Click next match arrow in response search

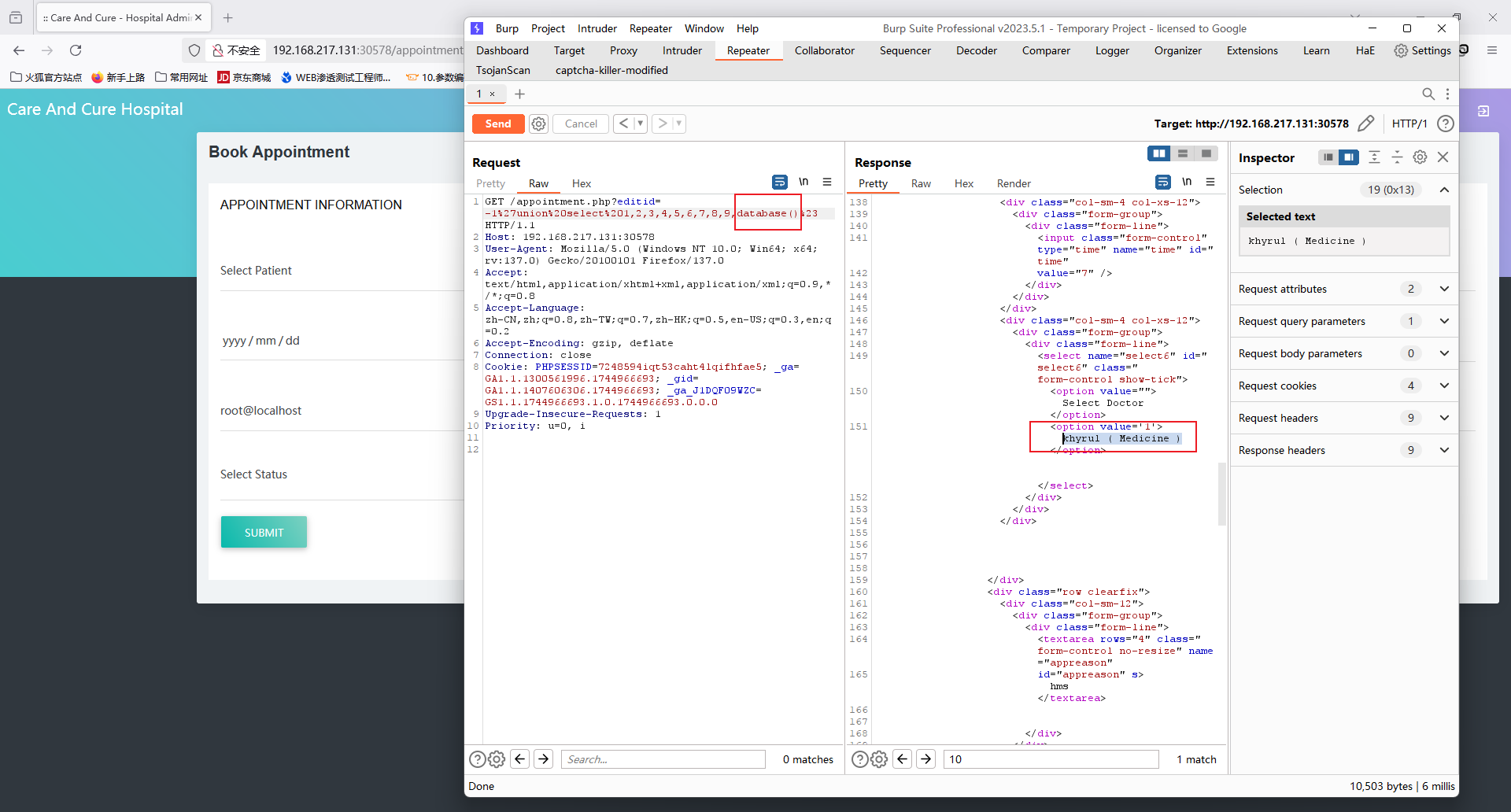926,759
